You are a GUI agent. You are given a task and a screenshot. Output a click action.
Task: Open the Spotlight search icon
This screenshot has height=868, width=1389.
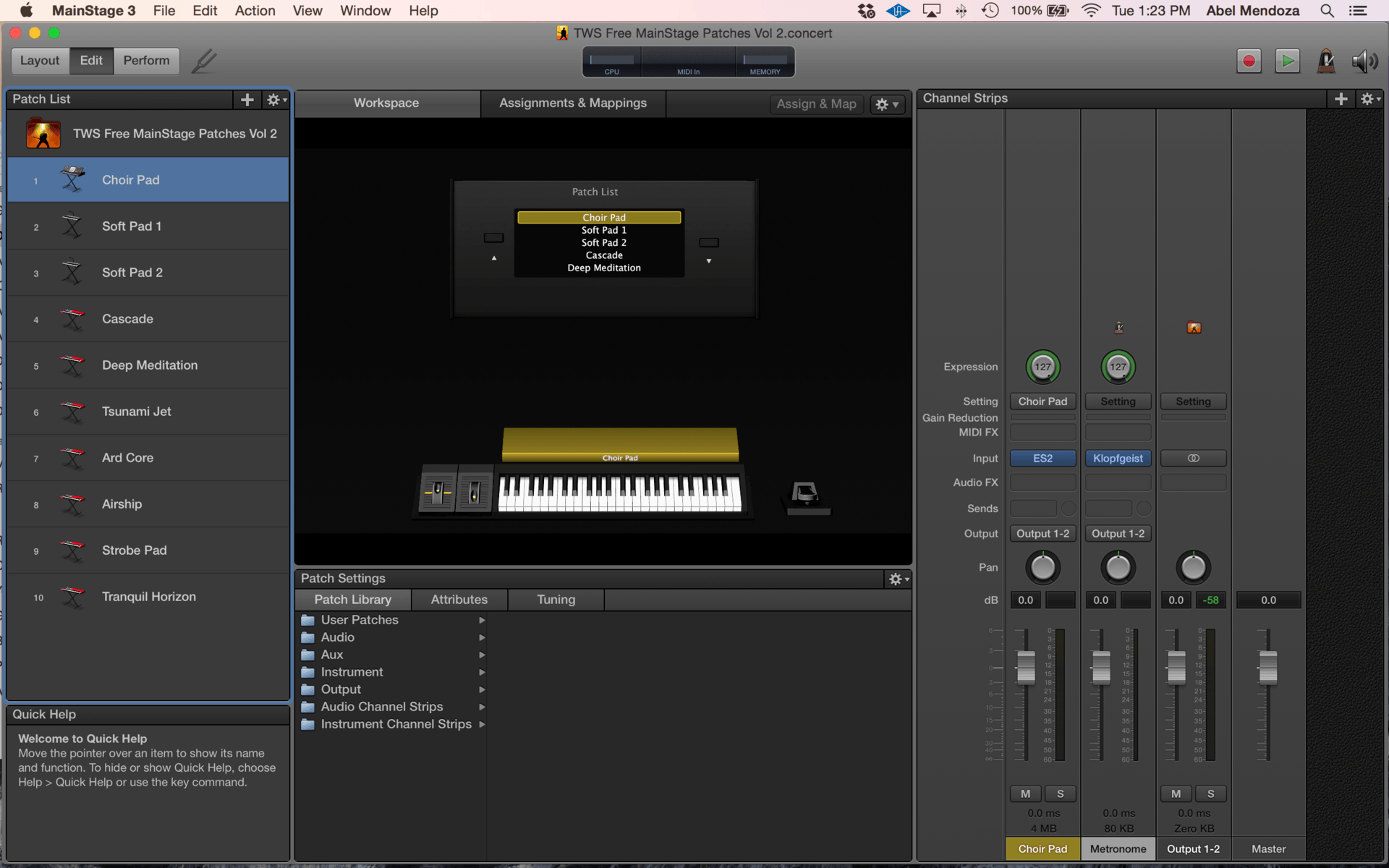point(1327,11)
